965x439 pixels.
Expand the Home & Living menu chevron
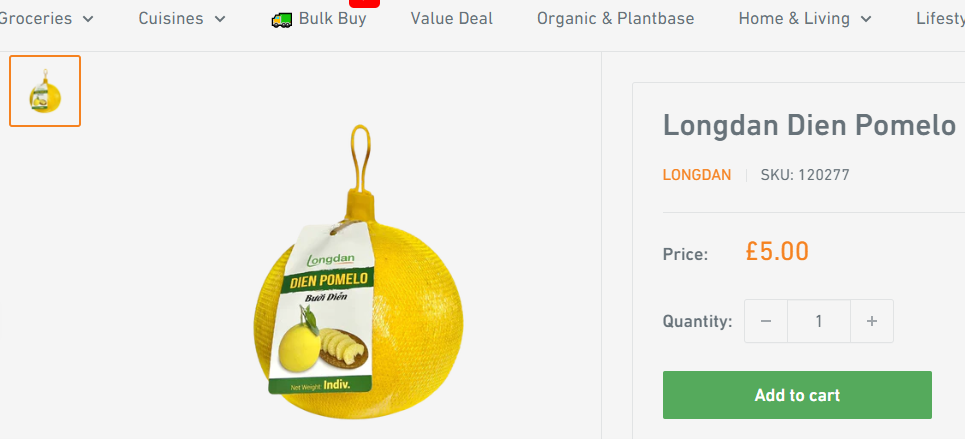click(x=866, y=19)
